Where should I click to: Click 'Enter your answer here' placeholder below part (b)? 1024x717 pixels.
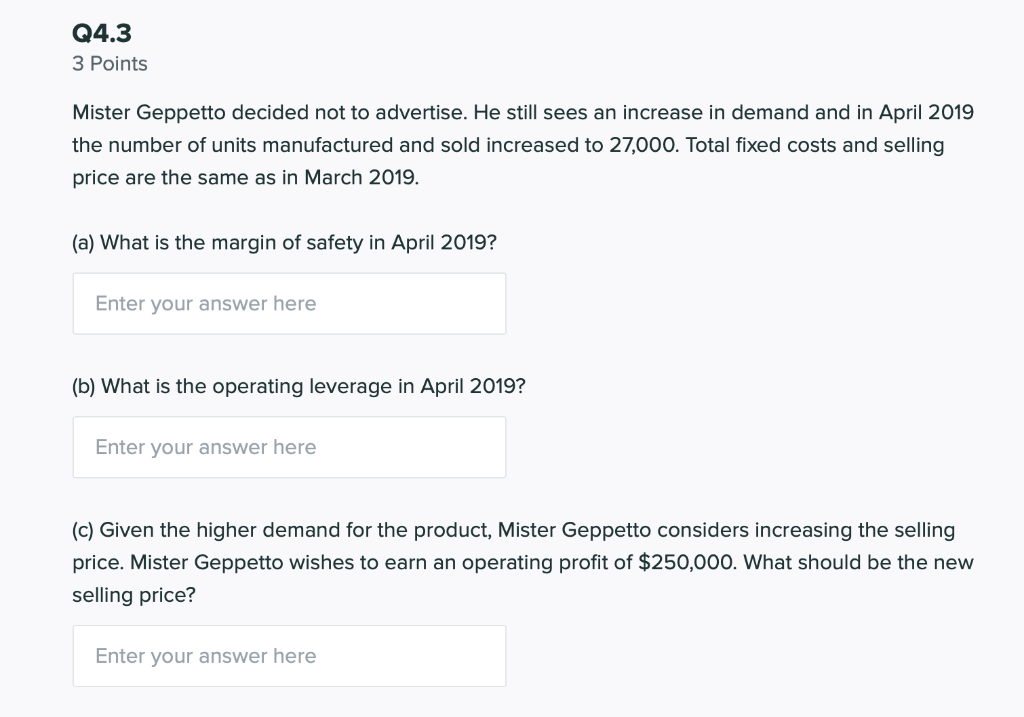(205, 447)
